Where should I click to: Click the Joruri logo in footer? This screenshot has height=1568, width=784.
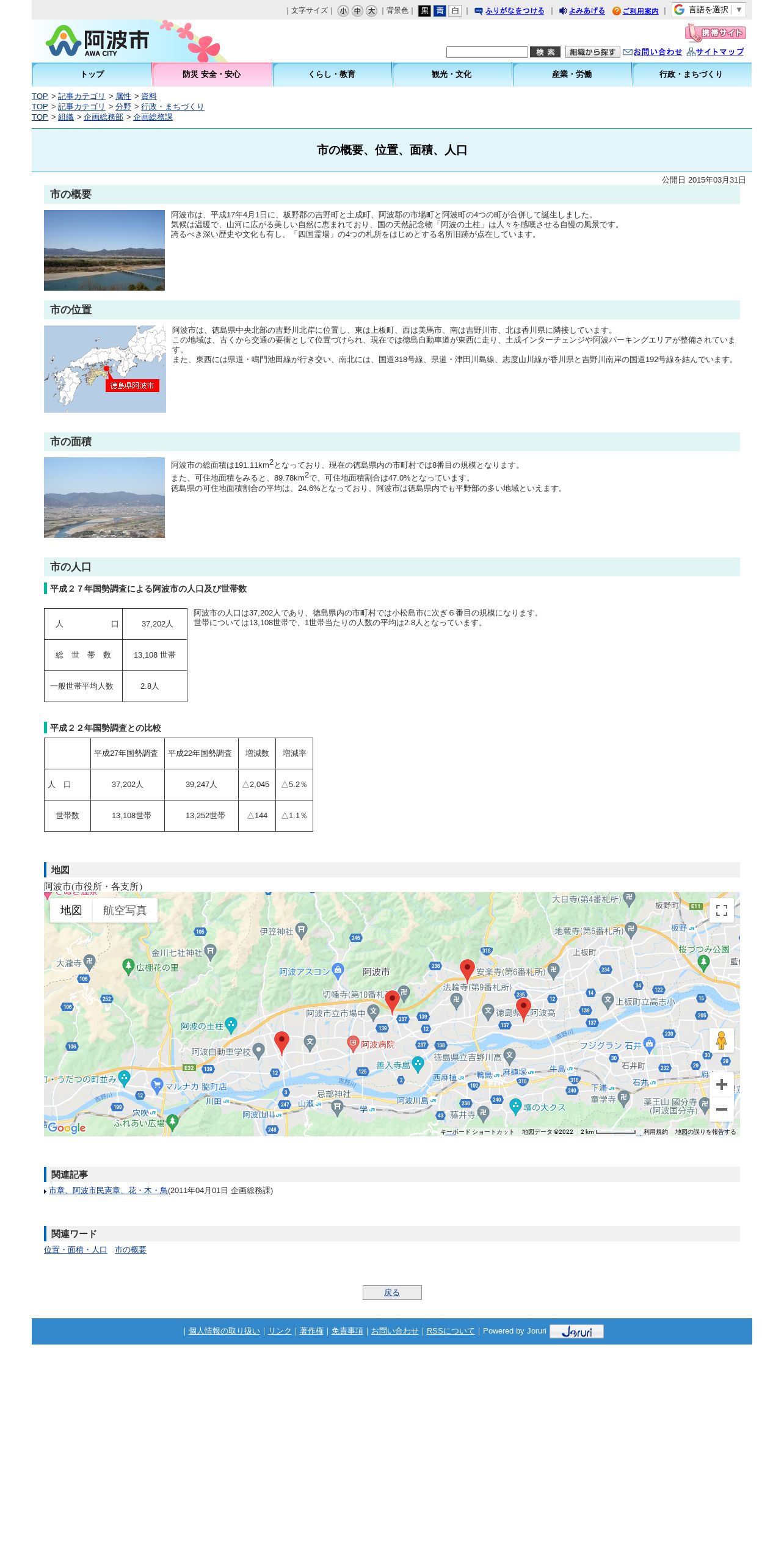click(576, 1331)
